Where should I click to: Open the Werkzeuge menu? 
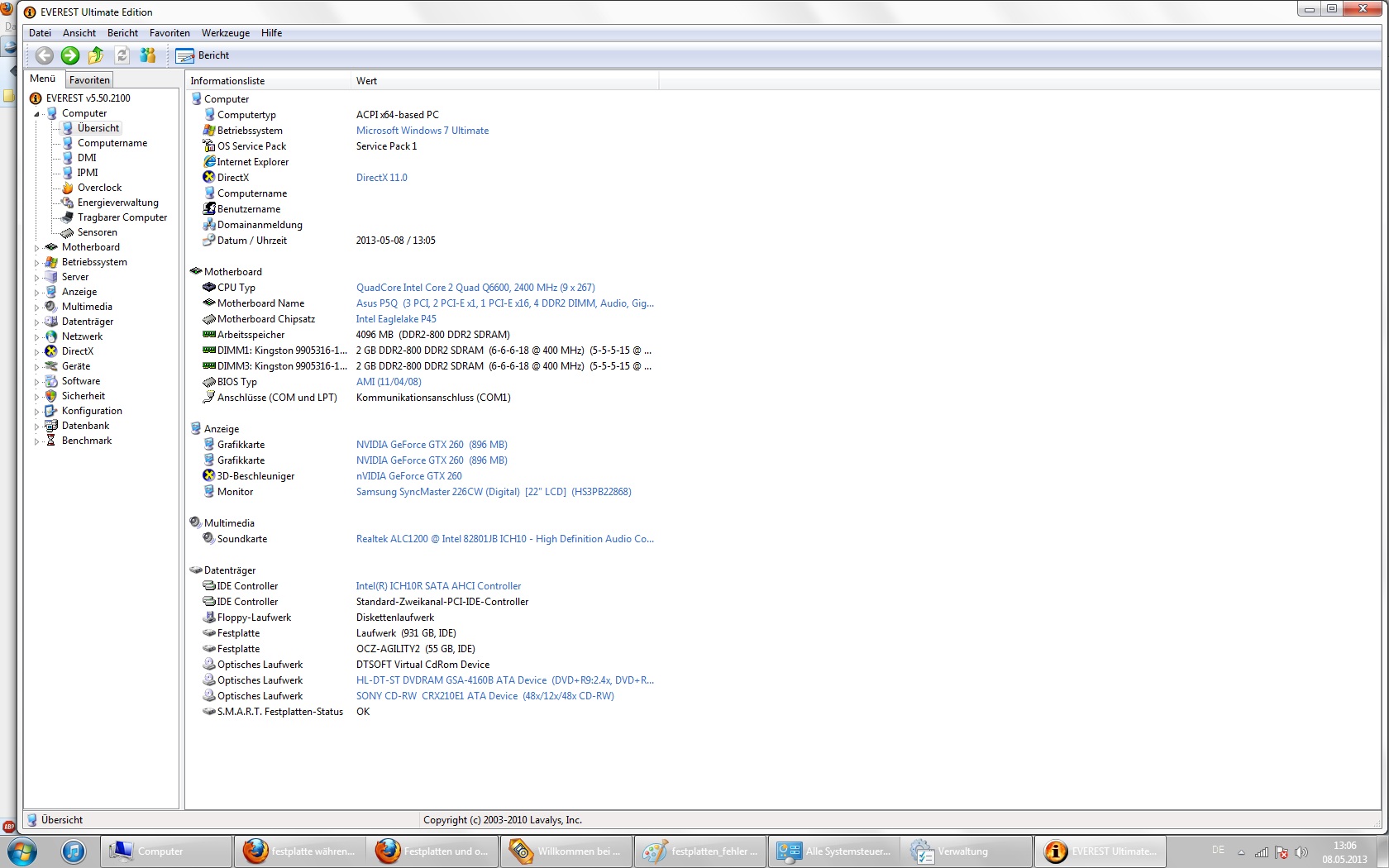tap(226, 33)
